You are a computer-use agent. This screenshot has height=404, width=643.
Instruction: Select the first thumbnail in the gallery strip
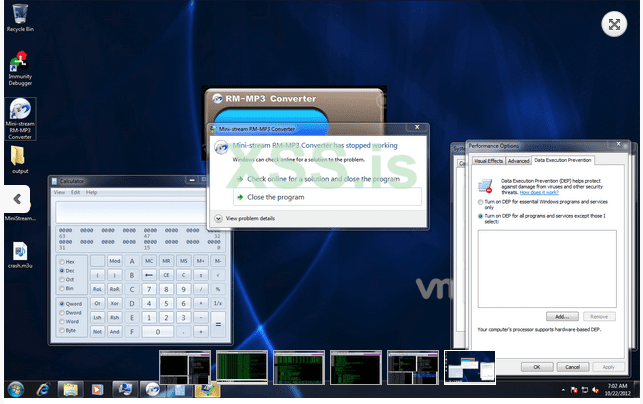(x=185, y=364)
